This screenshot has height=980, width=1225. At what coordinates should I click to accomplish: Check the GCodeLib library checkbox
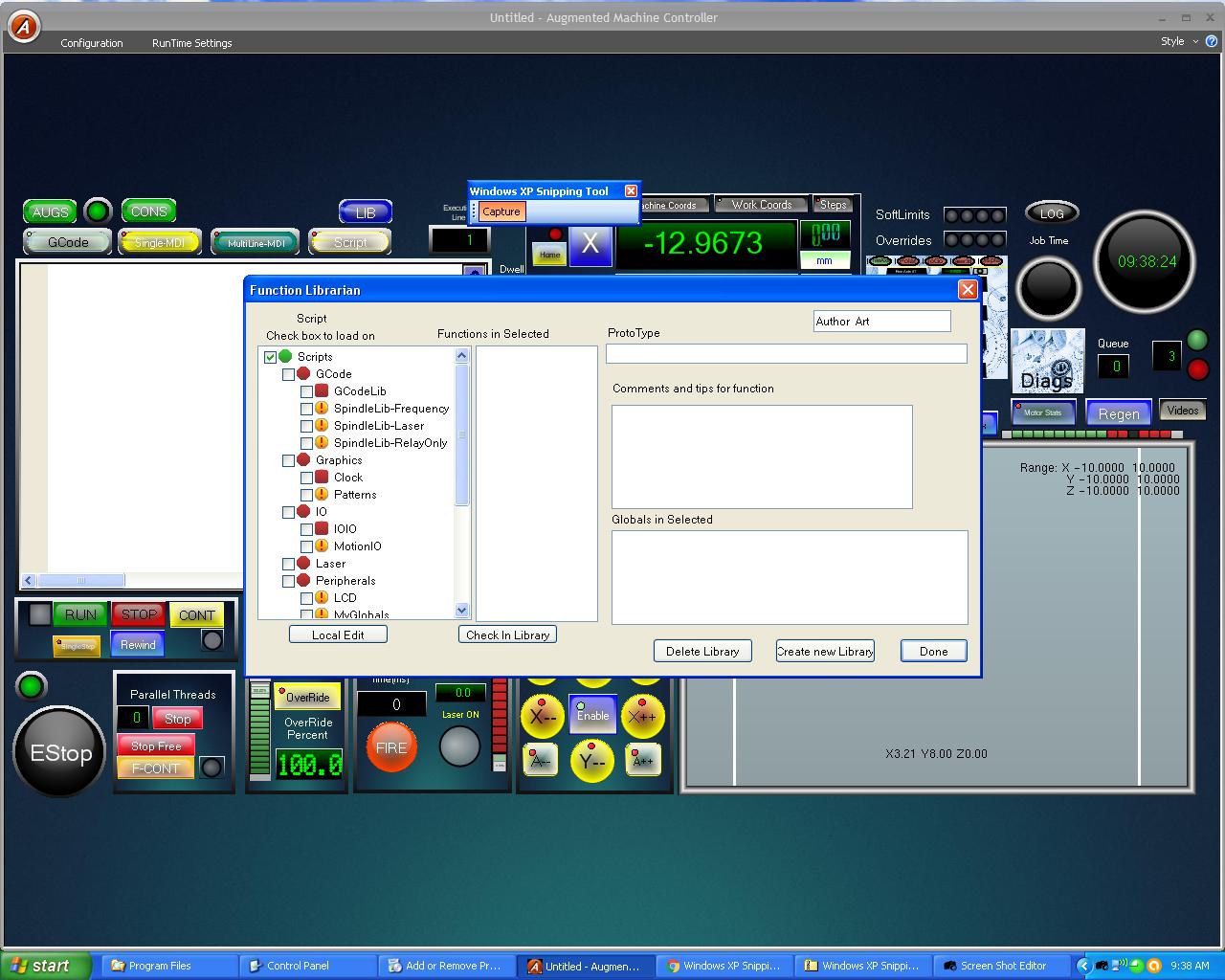(306, 391)
